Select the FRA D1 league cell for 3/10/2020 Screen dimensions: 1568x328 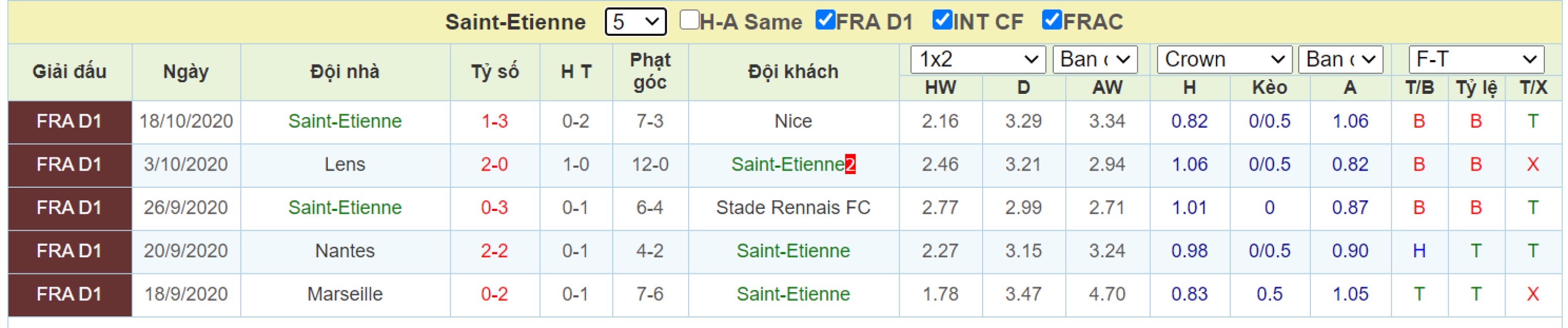(70, 165)
